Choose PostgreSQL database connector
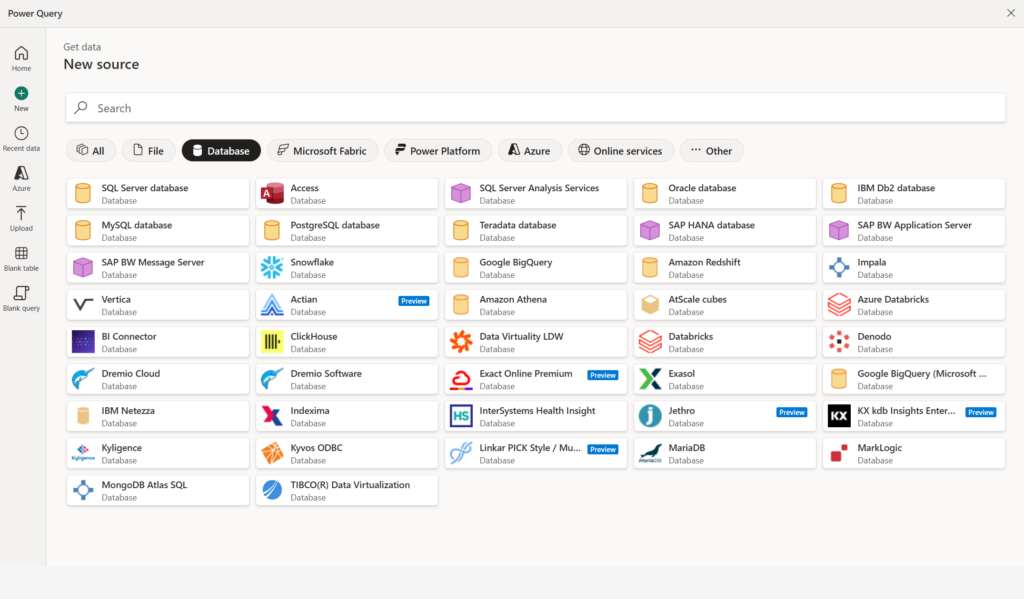1024x599 pixels. tap(347, 231)
